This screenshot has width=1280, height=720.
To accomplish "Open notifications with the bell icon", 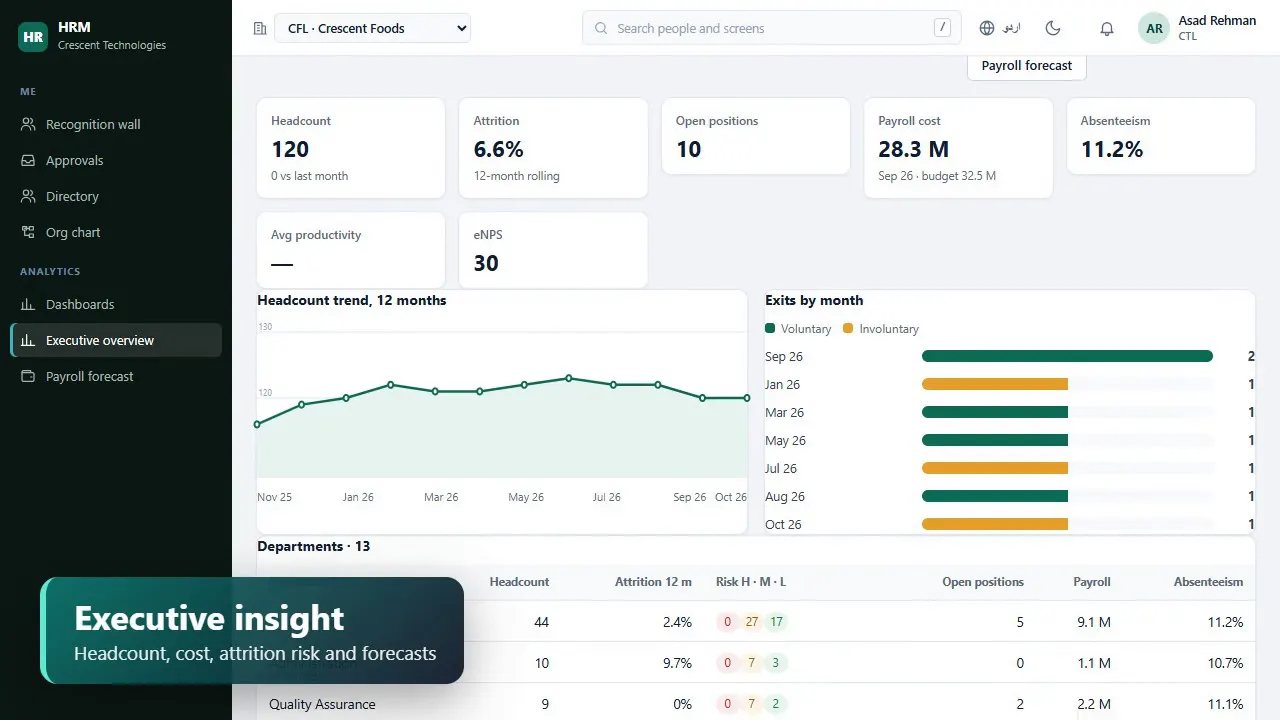I will (1107, 28).
